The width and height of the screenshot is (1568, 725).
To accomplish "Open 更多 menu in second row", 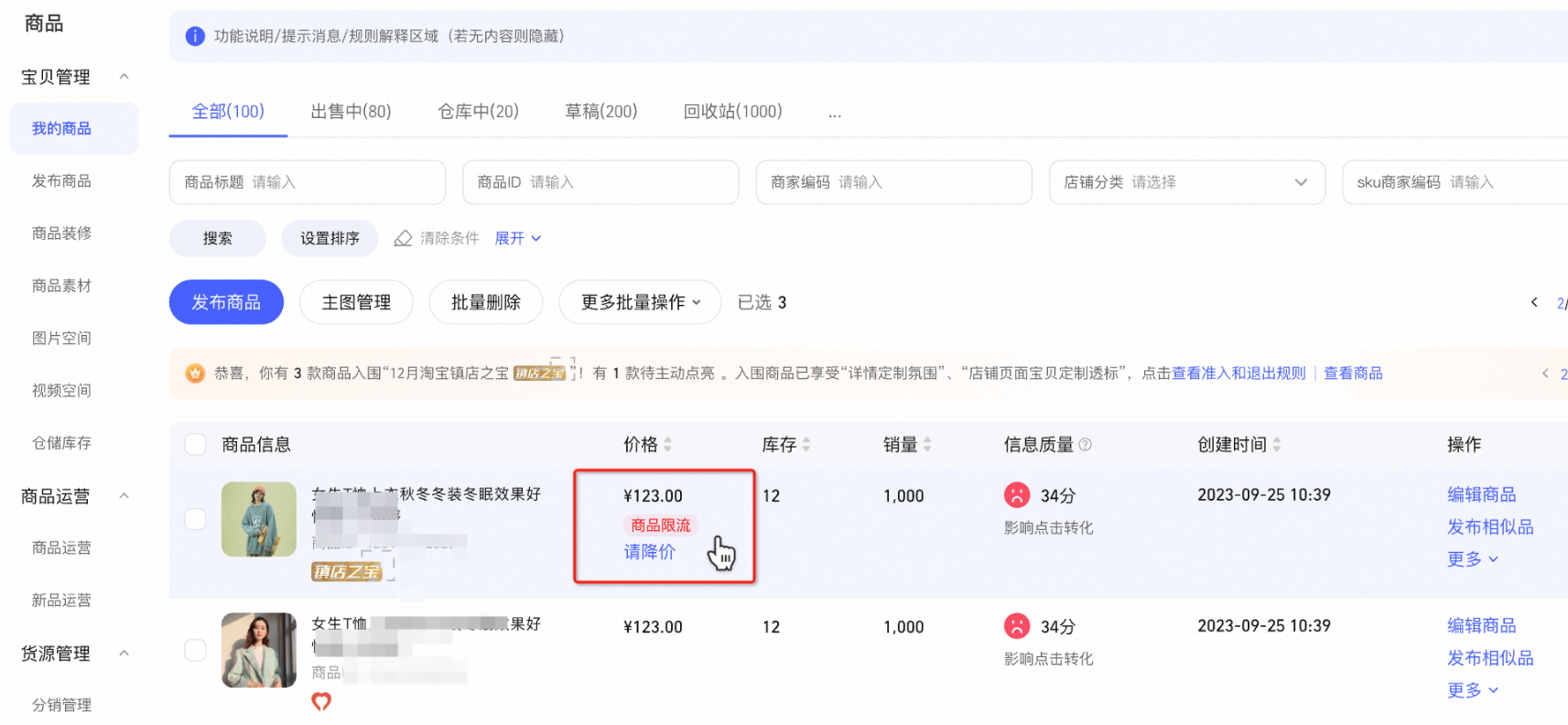I will pyautogui.click(x=1473, y=690).
